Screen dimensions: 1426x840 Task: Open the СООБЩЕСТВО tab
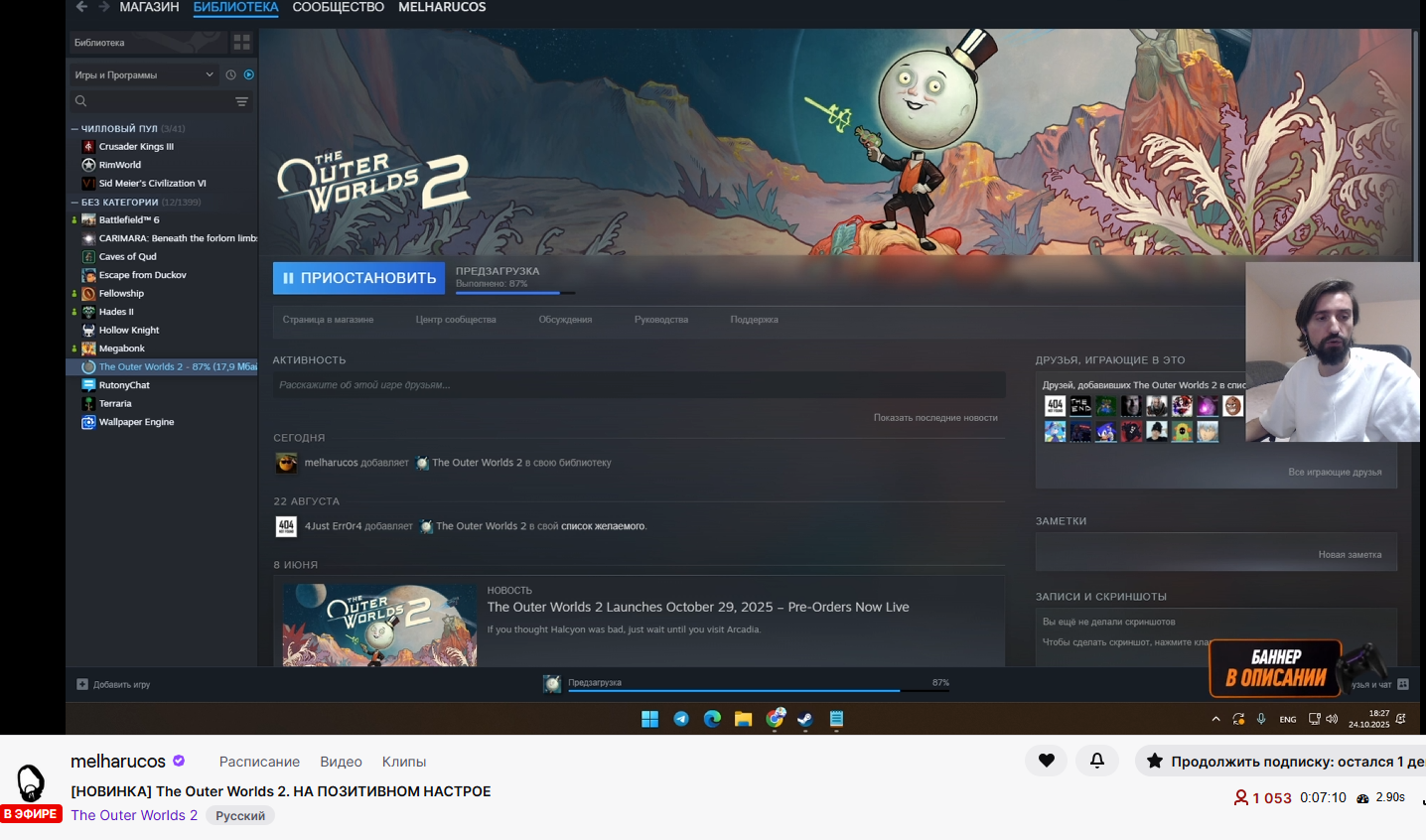339,7
